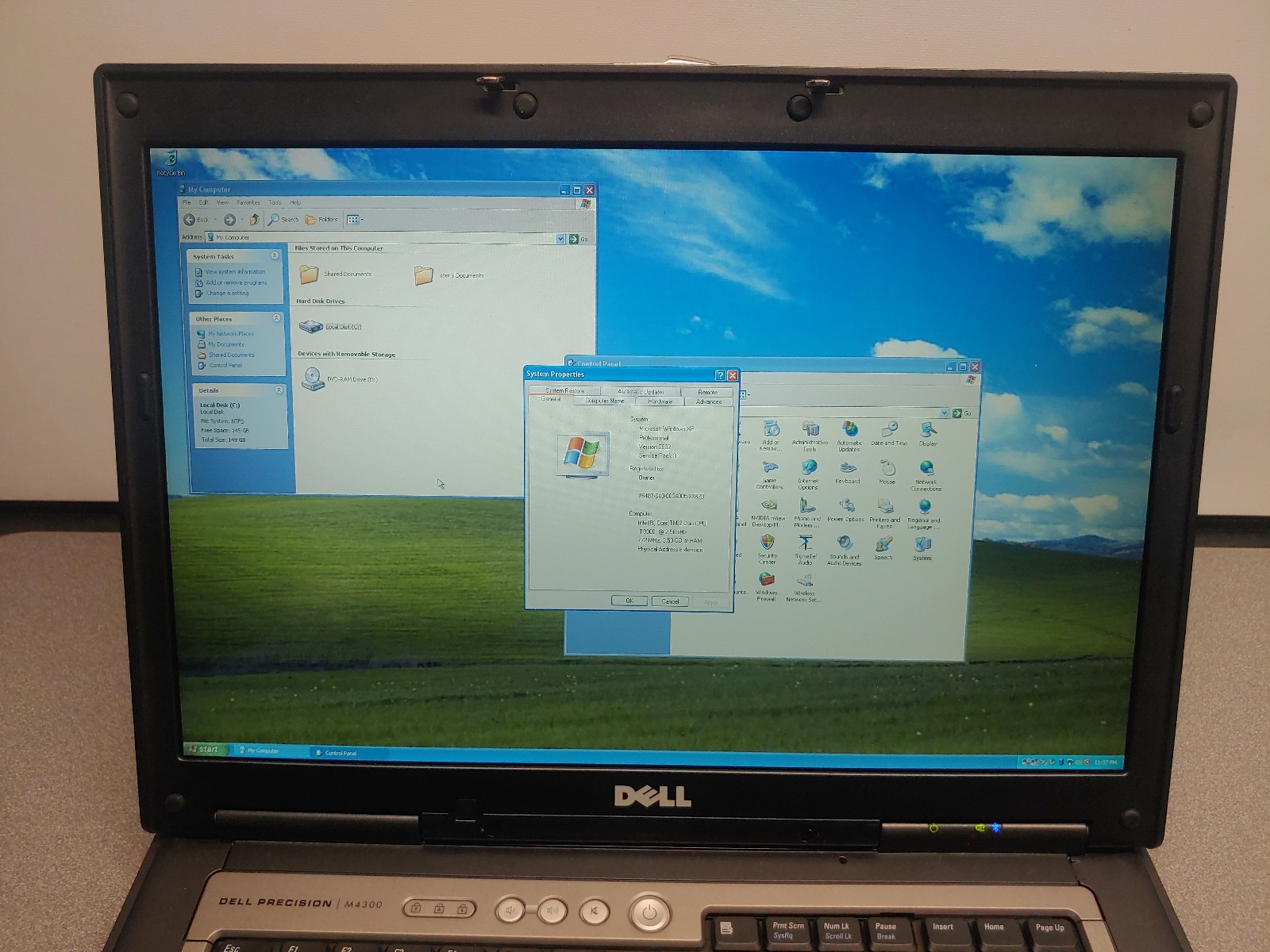Click Change a setting link
Viewport: 1270px width, 952px height.
coord(228,293)
